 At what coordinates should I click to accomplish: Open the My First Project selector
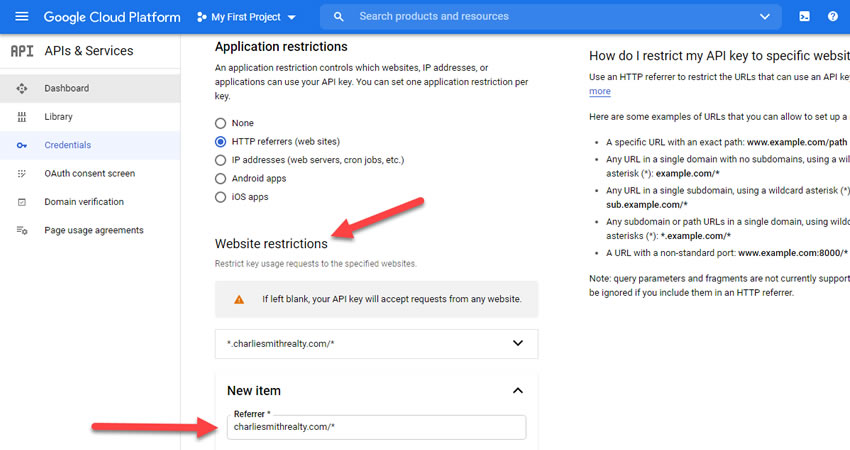[x=247, y=17]
